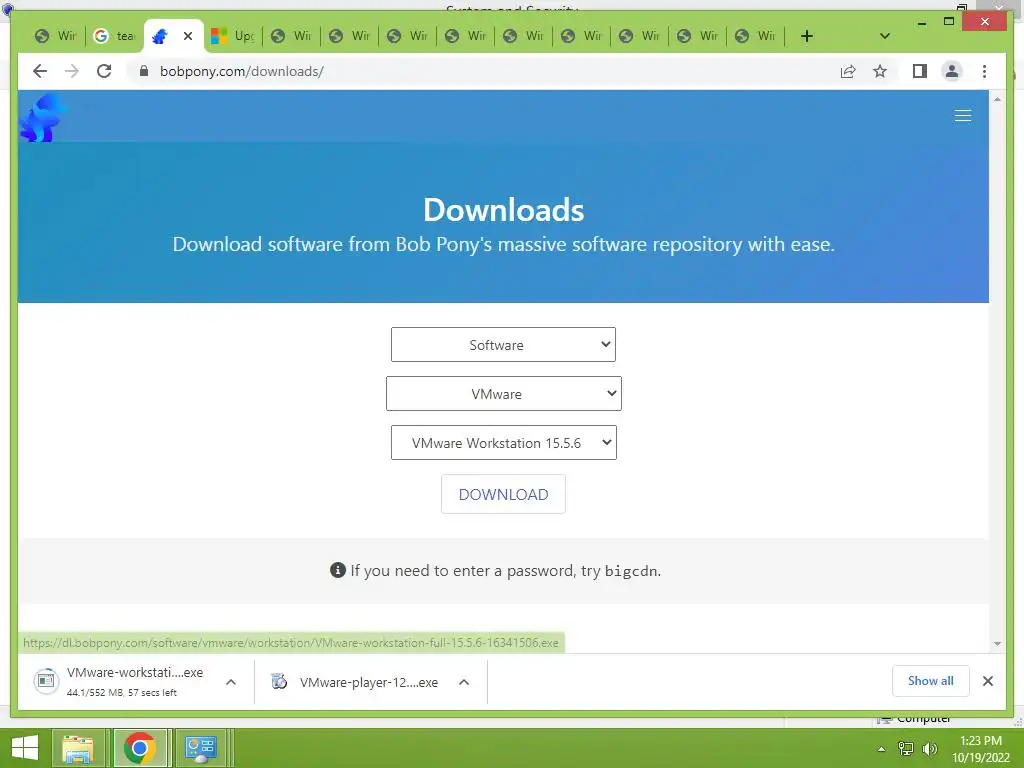Switch to the Google search tab

(114, 36)
